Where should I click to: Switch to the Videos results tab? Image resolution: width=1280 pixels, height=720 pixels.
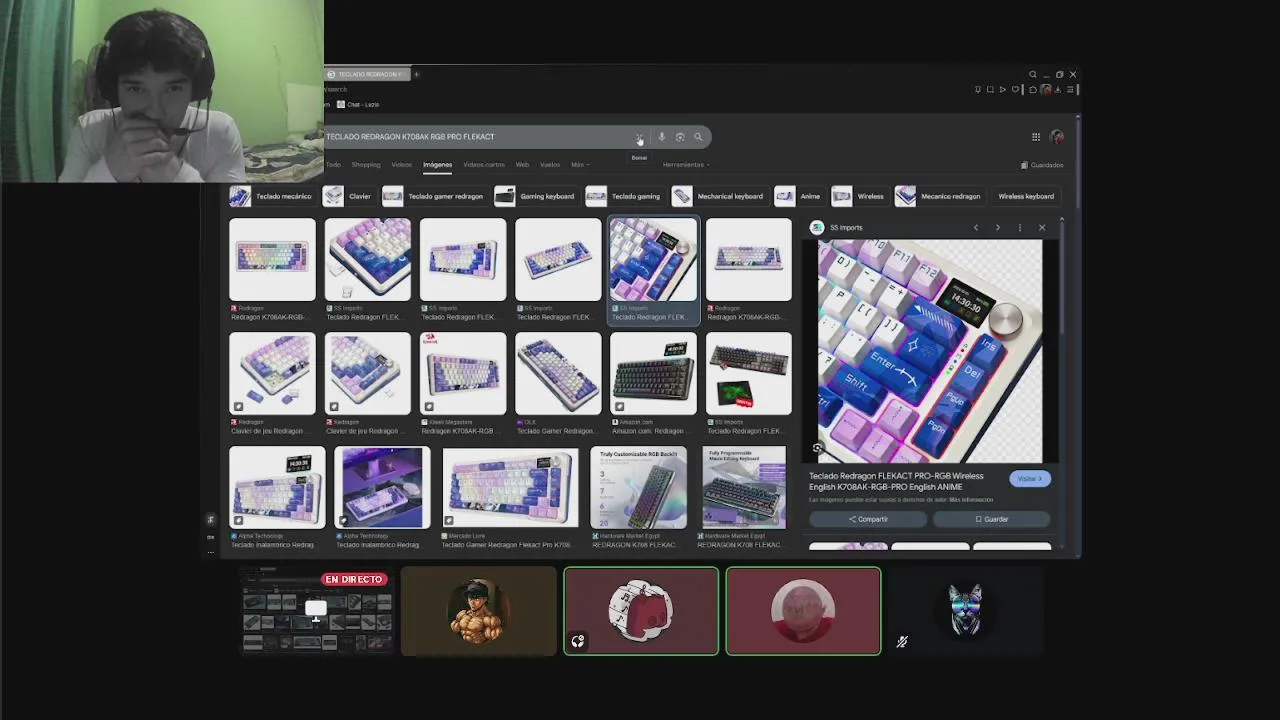pyautogui.click(x=401, y=165)
